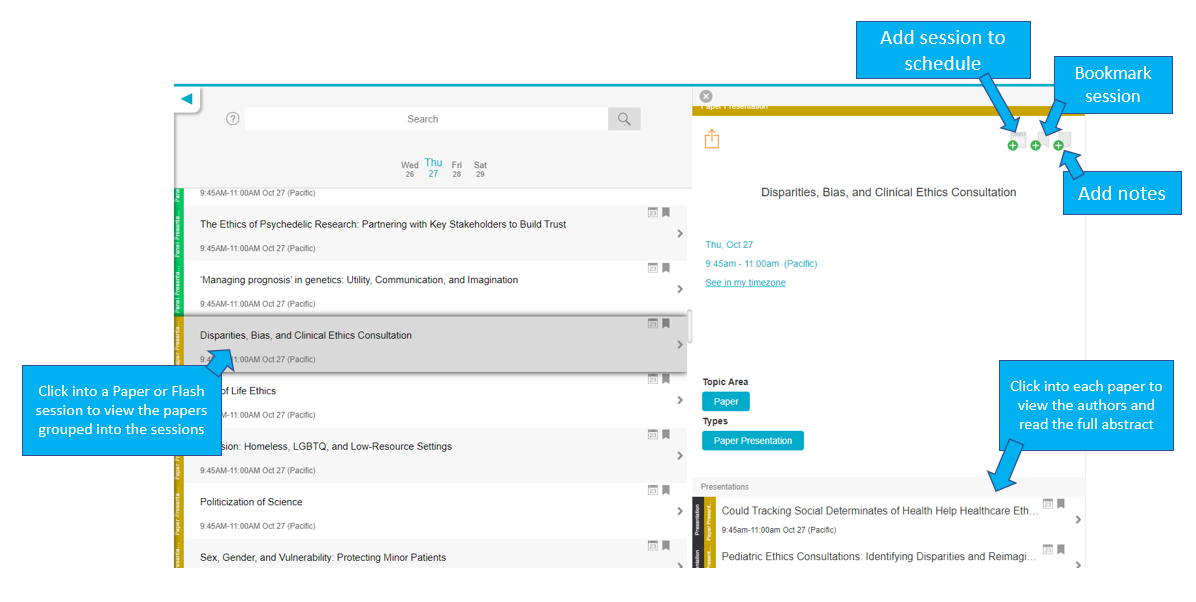
Task: Bookmark the Pediatric Ethics Consultations presentation
Action: 1060,549
